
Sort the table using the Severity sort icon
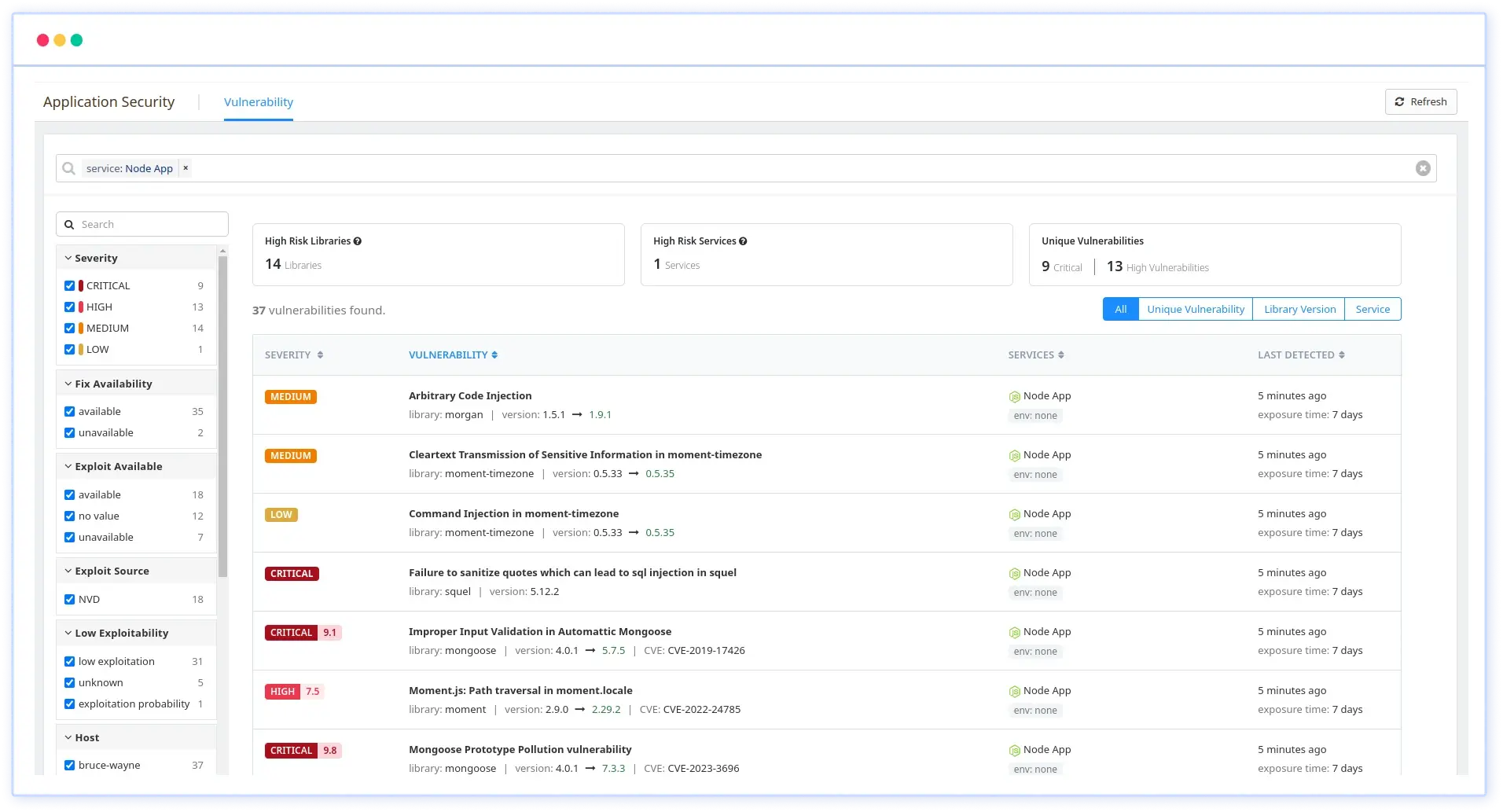(x=321, y=355)
